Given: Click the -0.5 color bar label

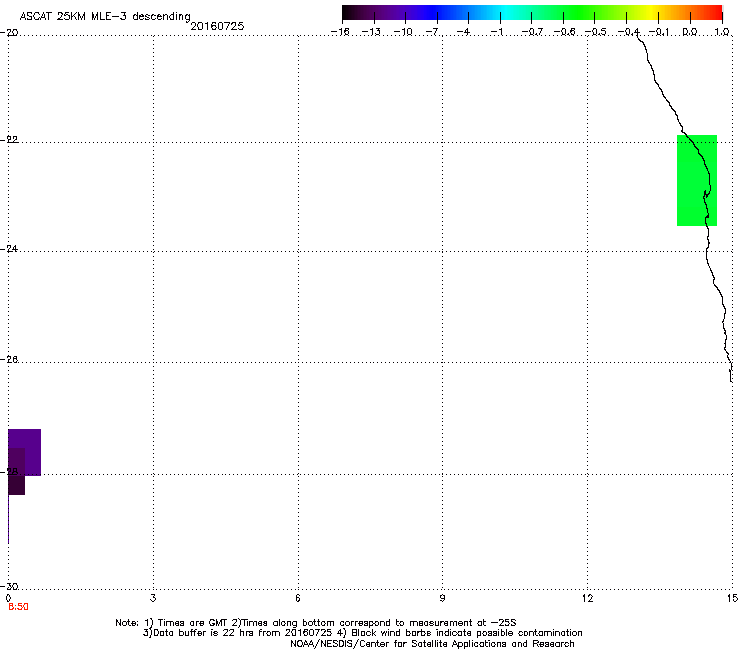Looking at the screenshot, I should point(595,32).
